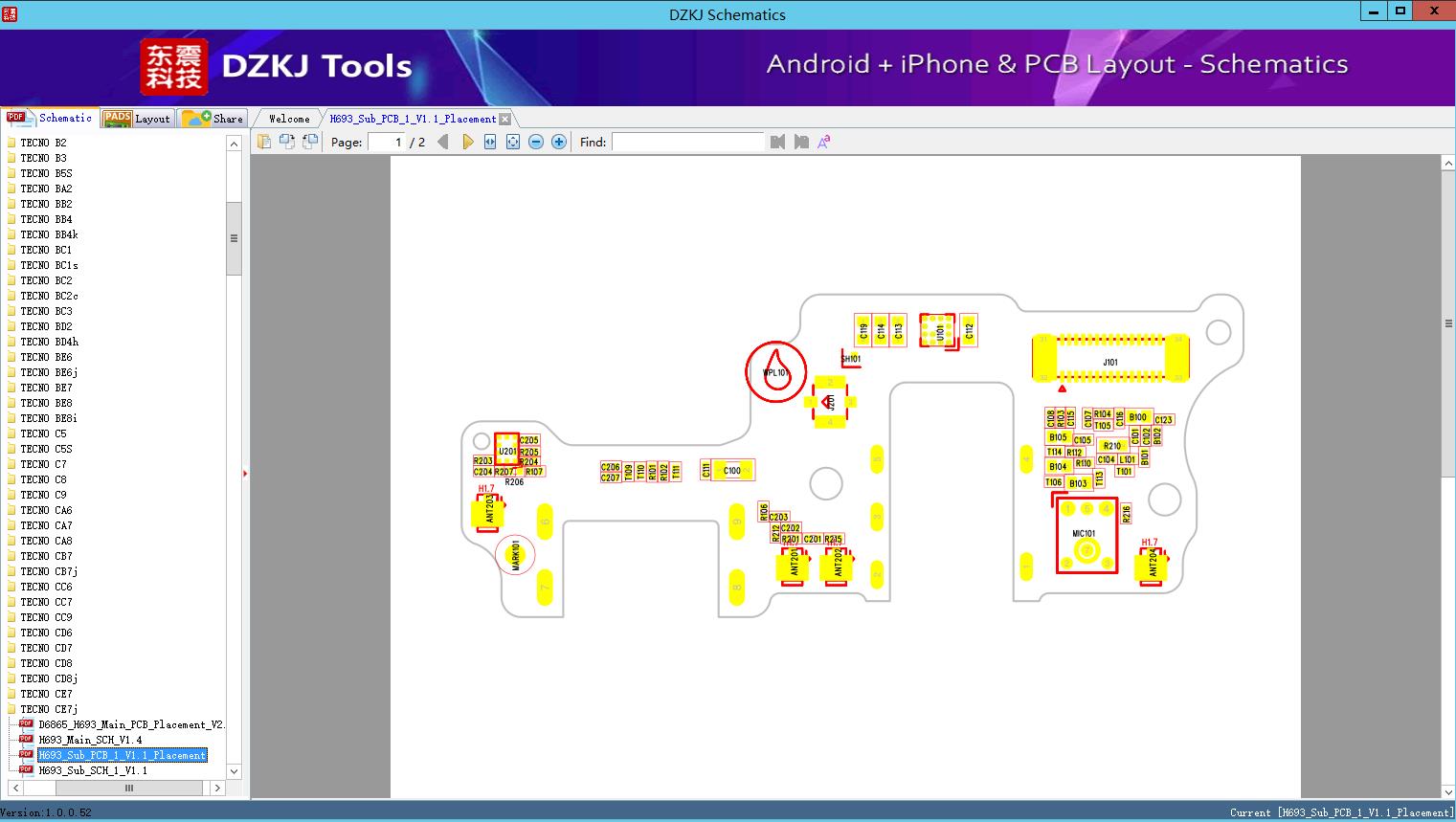Switch to the Schematic tab

tap(50, 118)
